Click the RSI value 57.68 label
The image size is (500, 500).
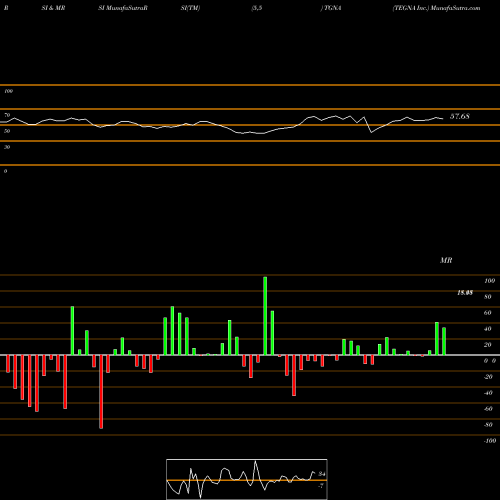[x=460, y=116]
